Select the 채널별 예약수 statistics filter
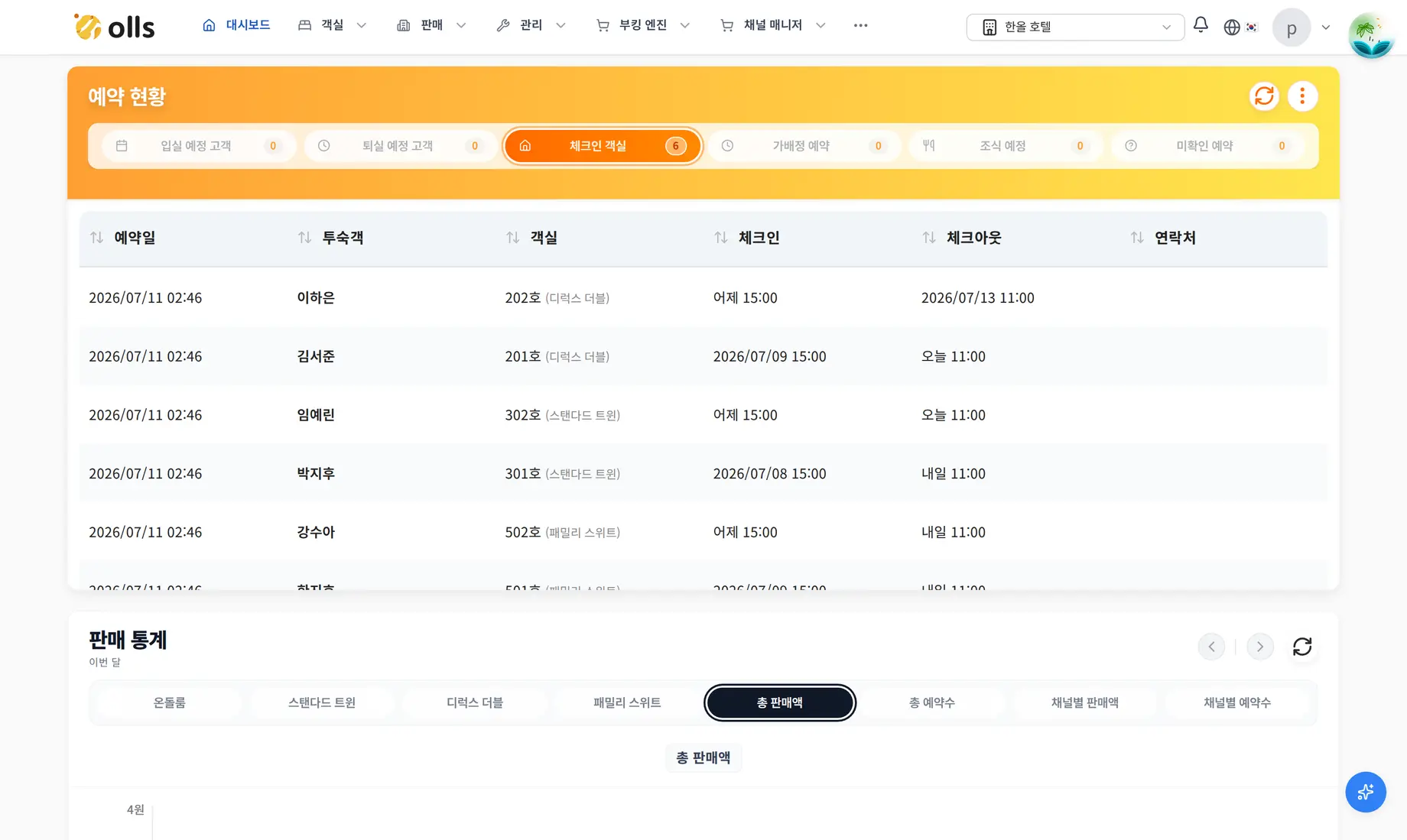The height and width of the screenshot is (840, 1407). tap(1237, 702)
